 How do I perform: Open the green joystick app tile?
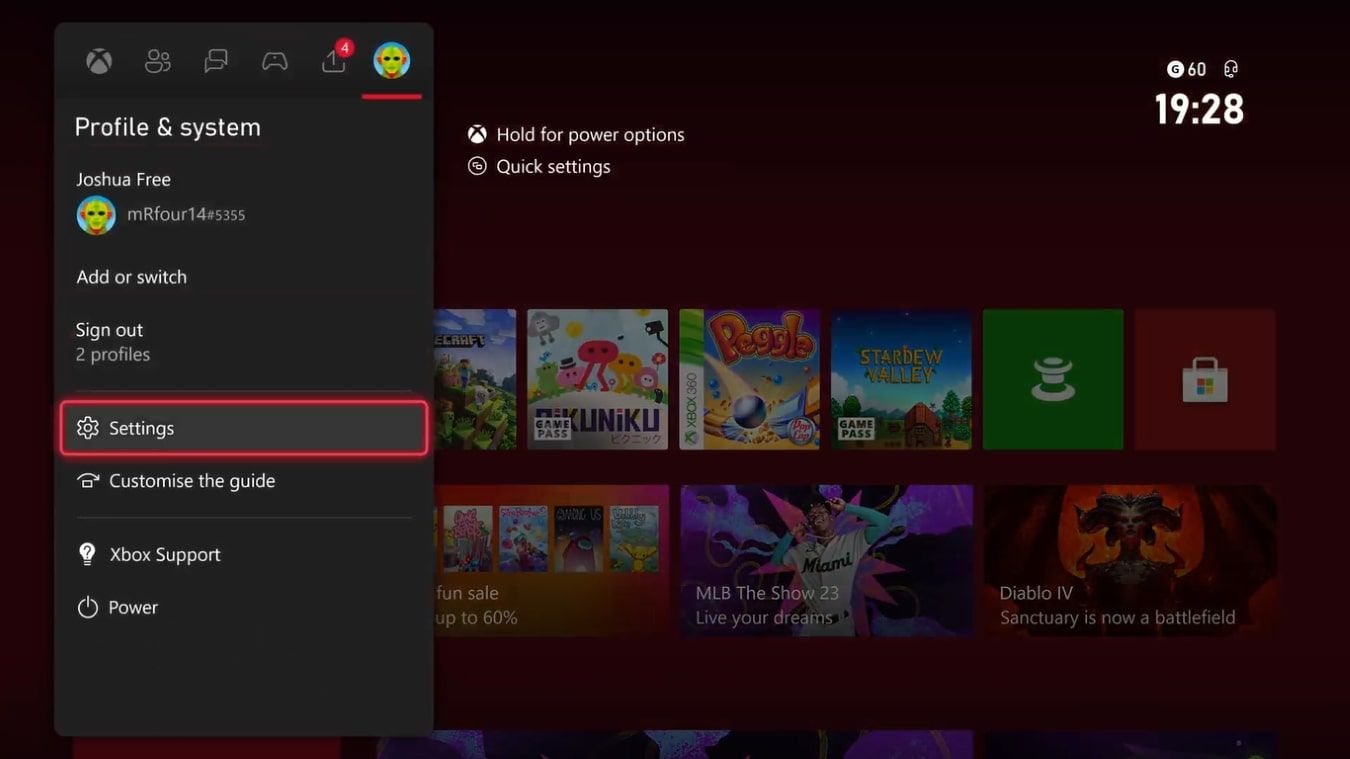1053,379
